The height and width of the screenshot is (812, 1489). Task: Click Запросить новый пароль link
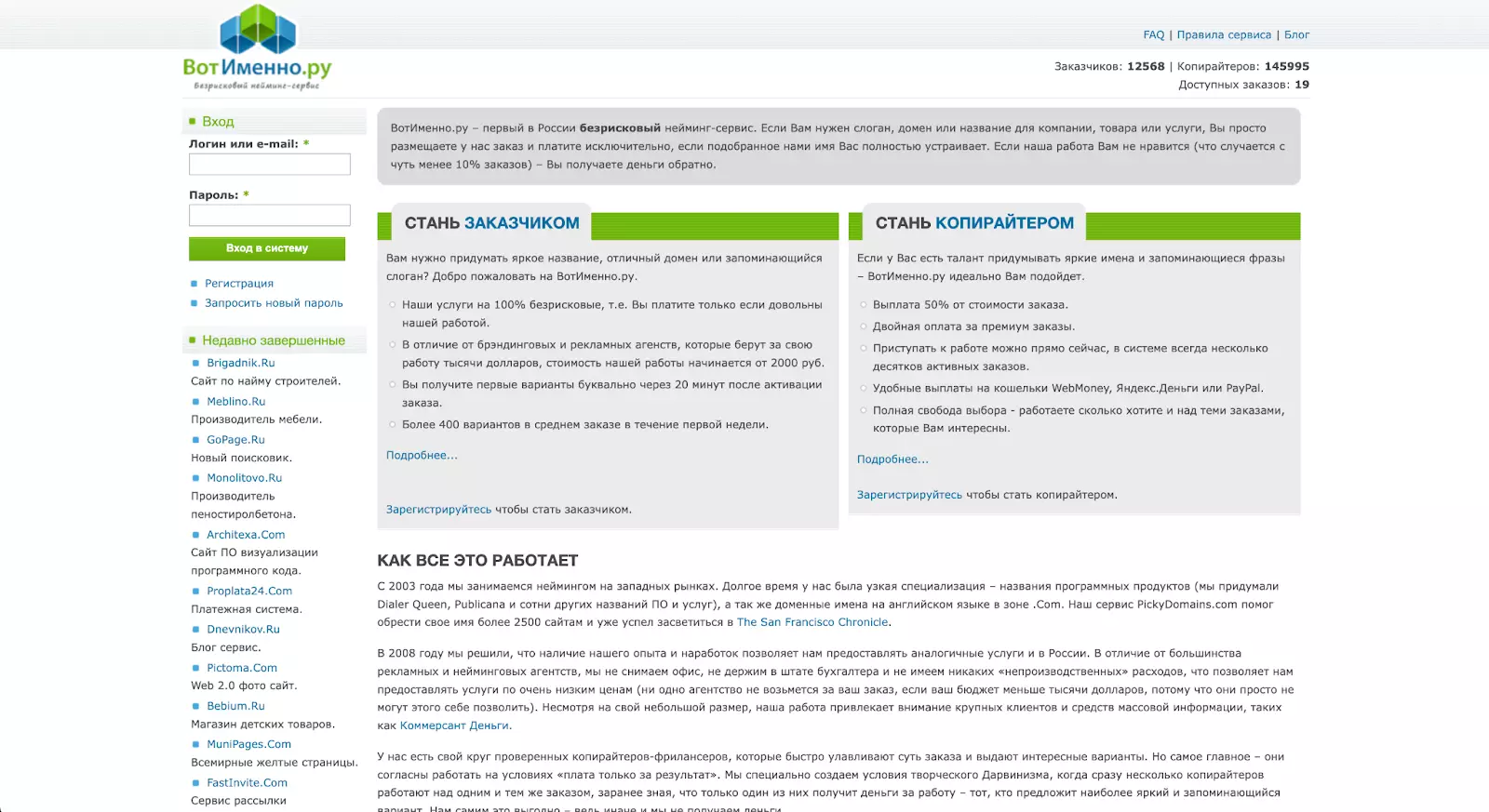[274, 303]
